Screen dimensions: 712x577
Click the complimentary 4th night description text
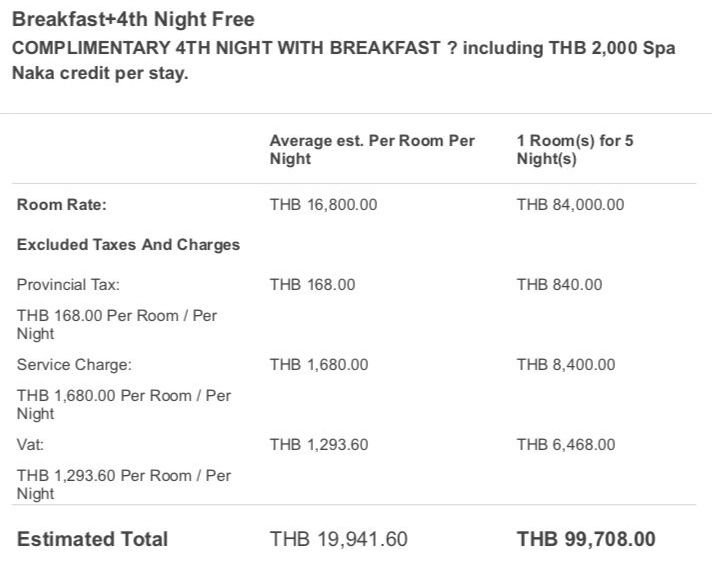coord(342,61)
